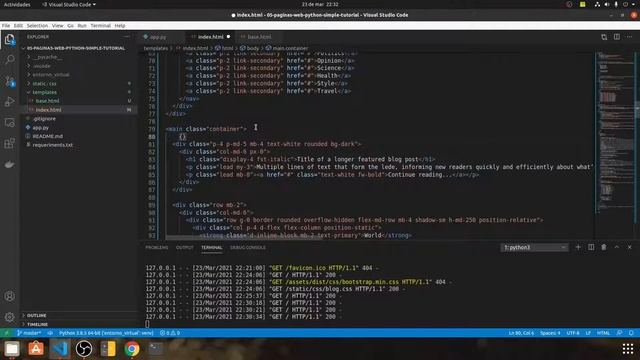Open the Run and Debug view
Screen dimensions: 640x360
(9, 102)
